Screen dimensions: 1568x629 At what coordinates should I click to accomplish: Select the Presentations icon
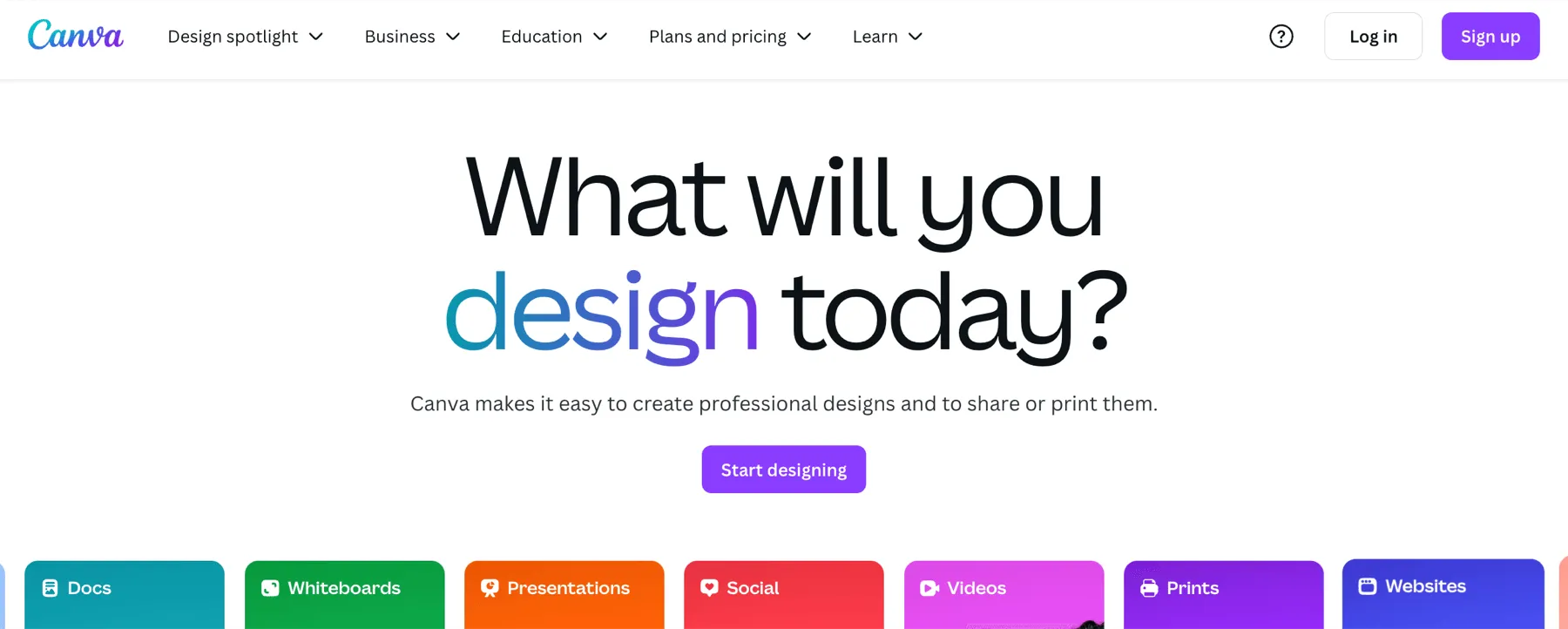coord(489,587)
